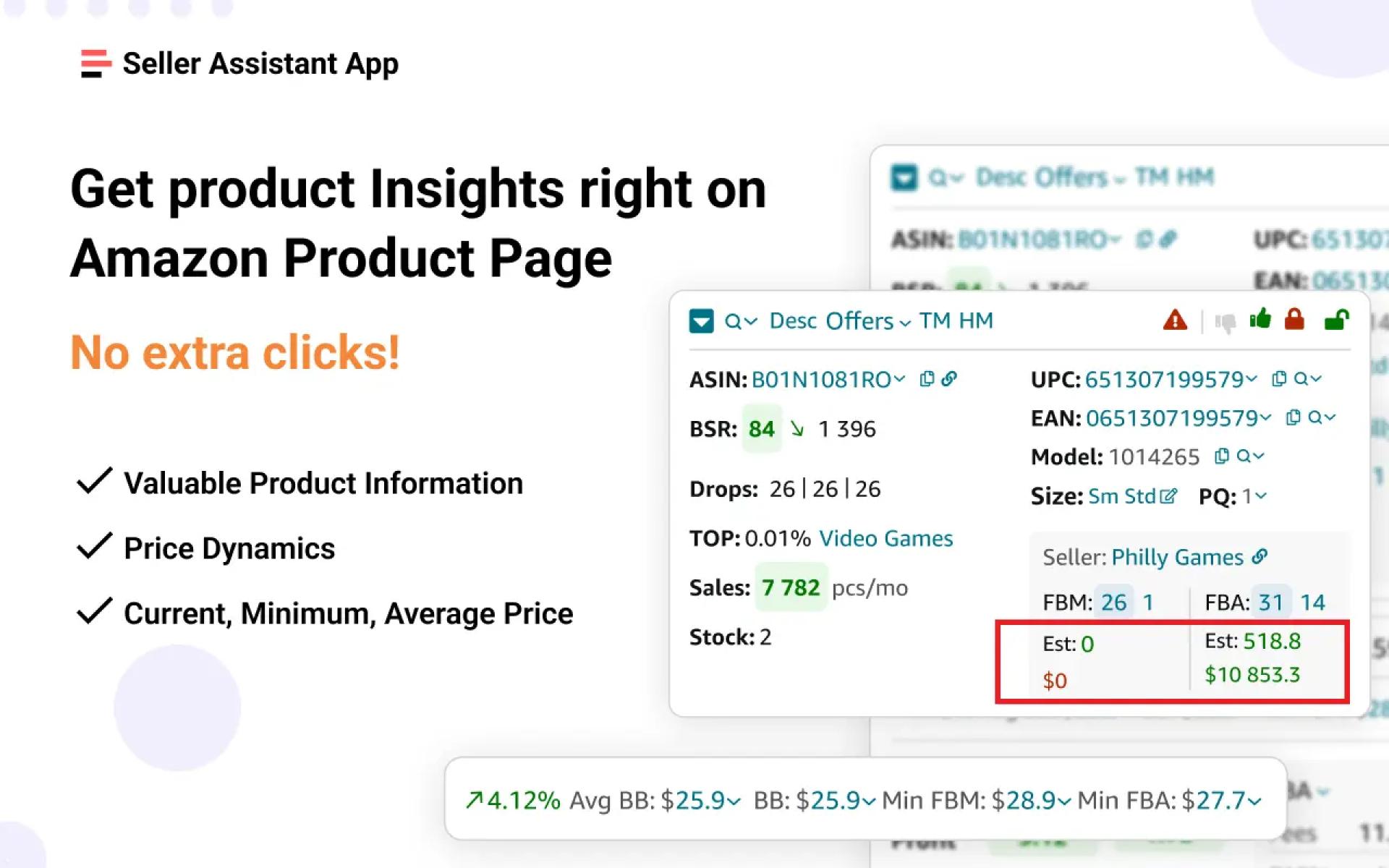1389x868 pixels.
Task: Copy the UPC number with the copy icon
Action: point(1279,380)
